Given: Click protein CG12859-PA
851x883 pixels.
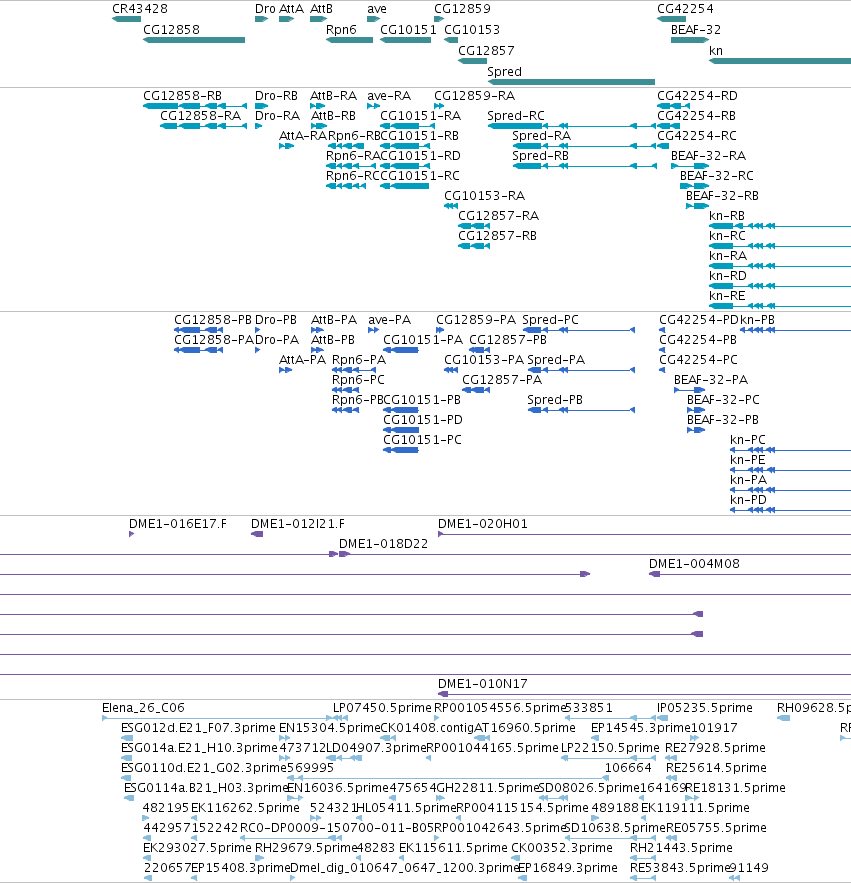Looking at the screenshot, I should pyautogui.click(x=476, y=320).
